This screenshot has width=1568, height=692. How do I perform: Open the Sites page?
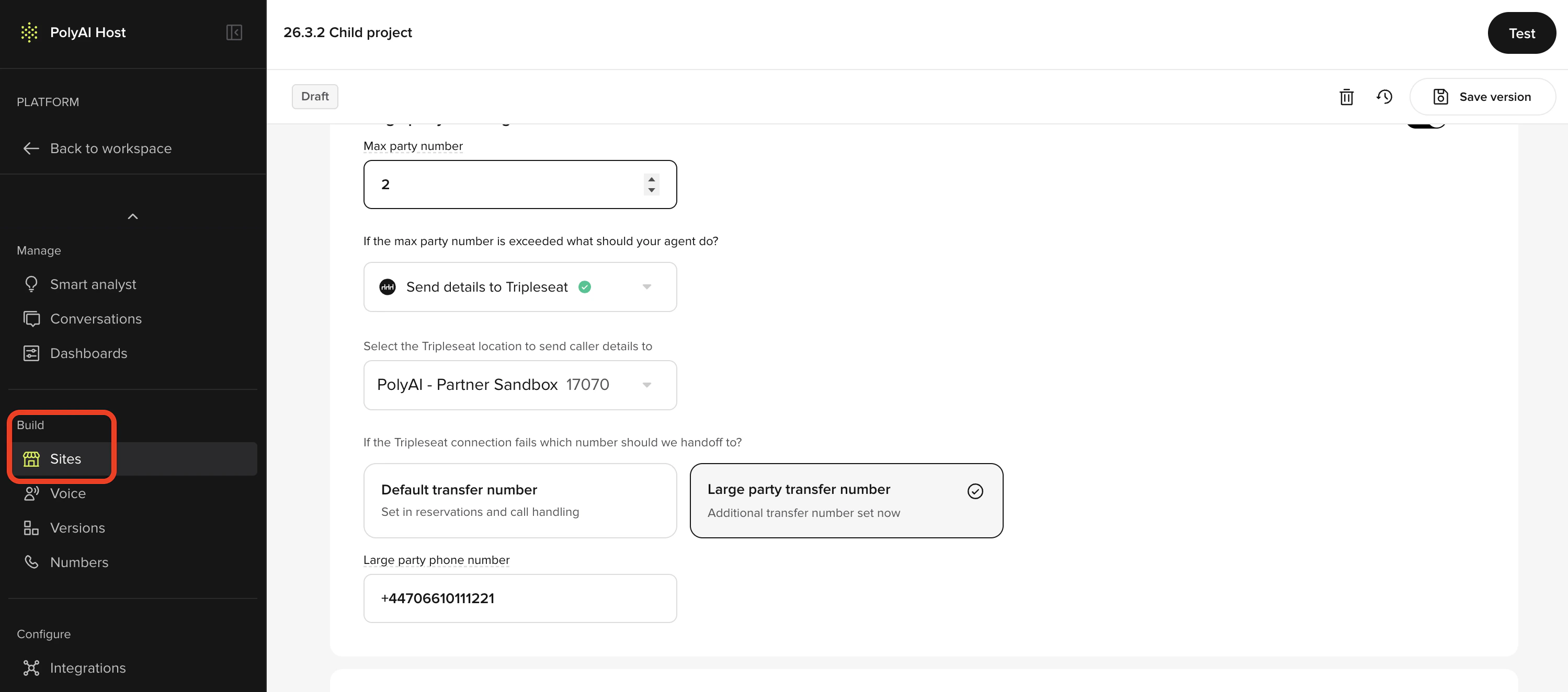(x=133, y=459)
